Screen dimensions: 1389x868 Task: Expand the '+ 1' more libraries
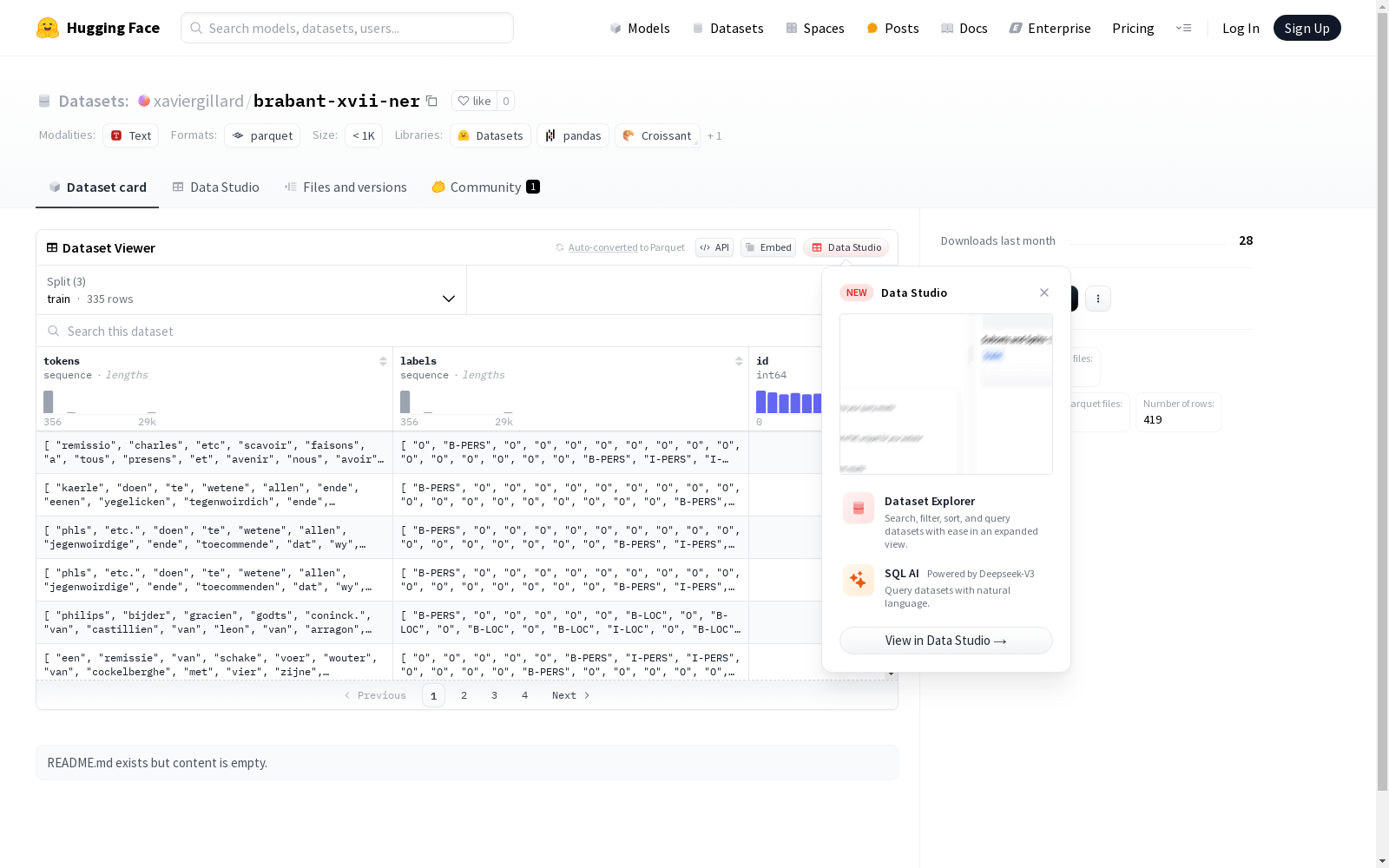tap(714, 135)
